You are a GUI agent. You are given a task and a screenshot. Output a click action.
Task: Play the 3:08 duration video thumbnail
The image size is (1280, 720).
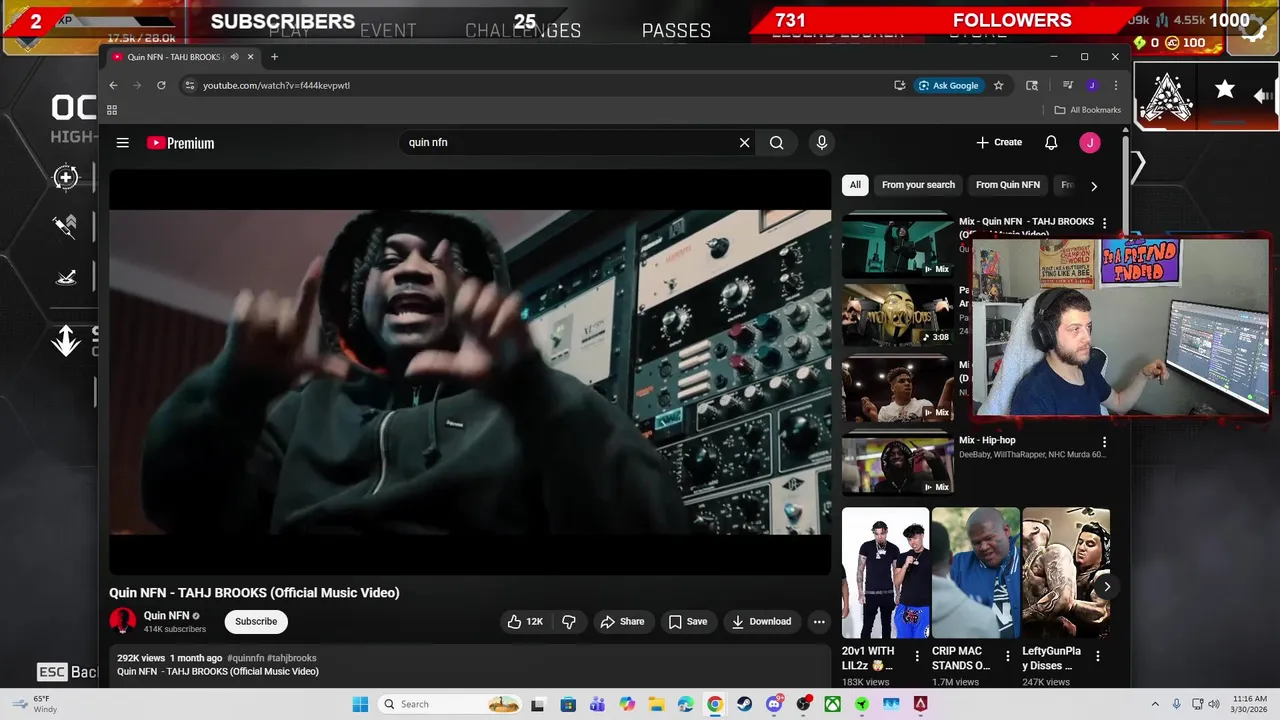[x=897, y=315]
